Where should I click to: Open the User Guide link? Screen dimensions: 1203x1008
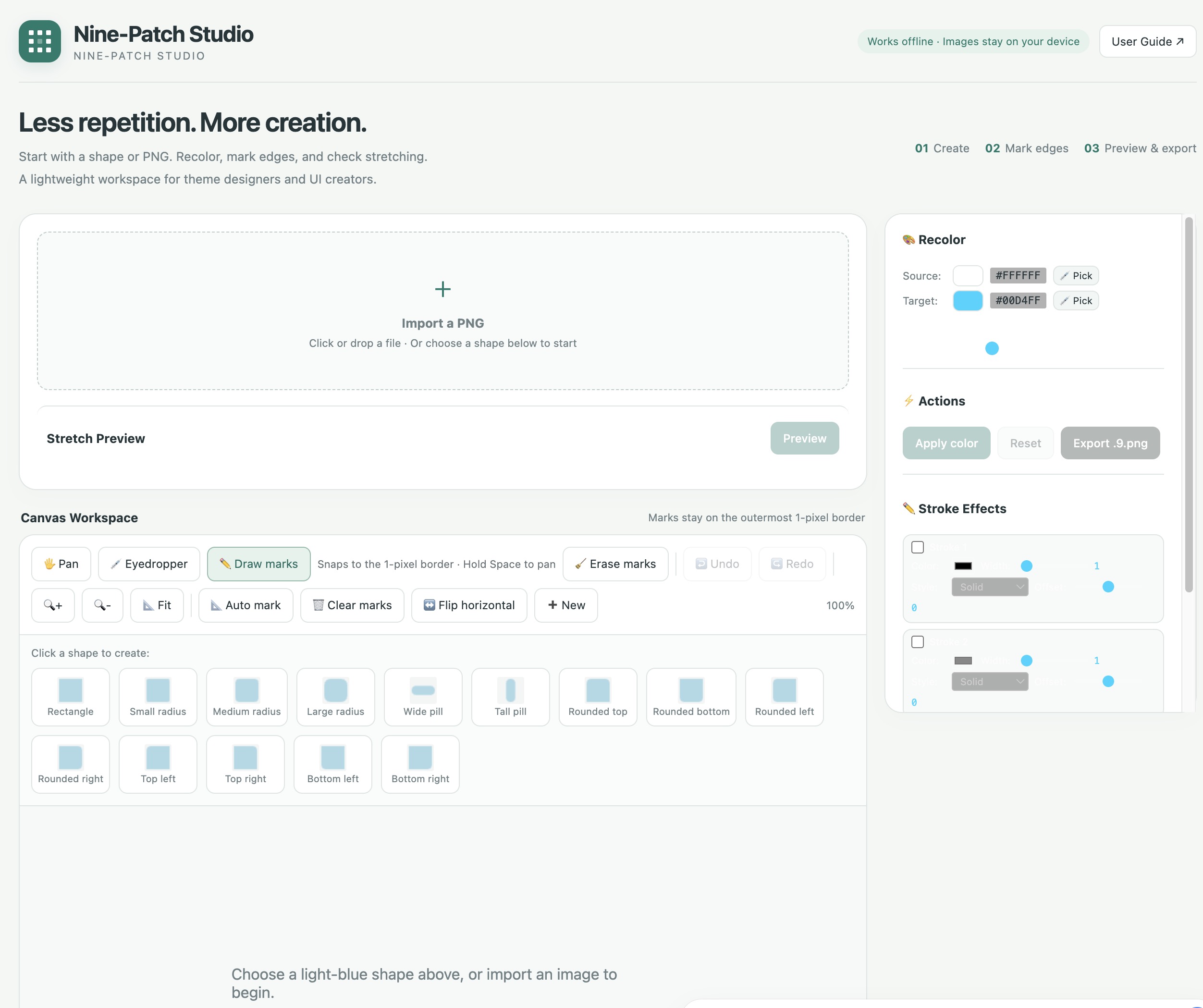(x=1147, y=41)
